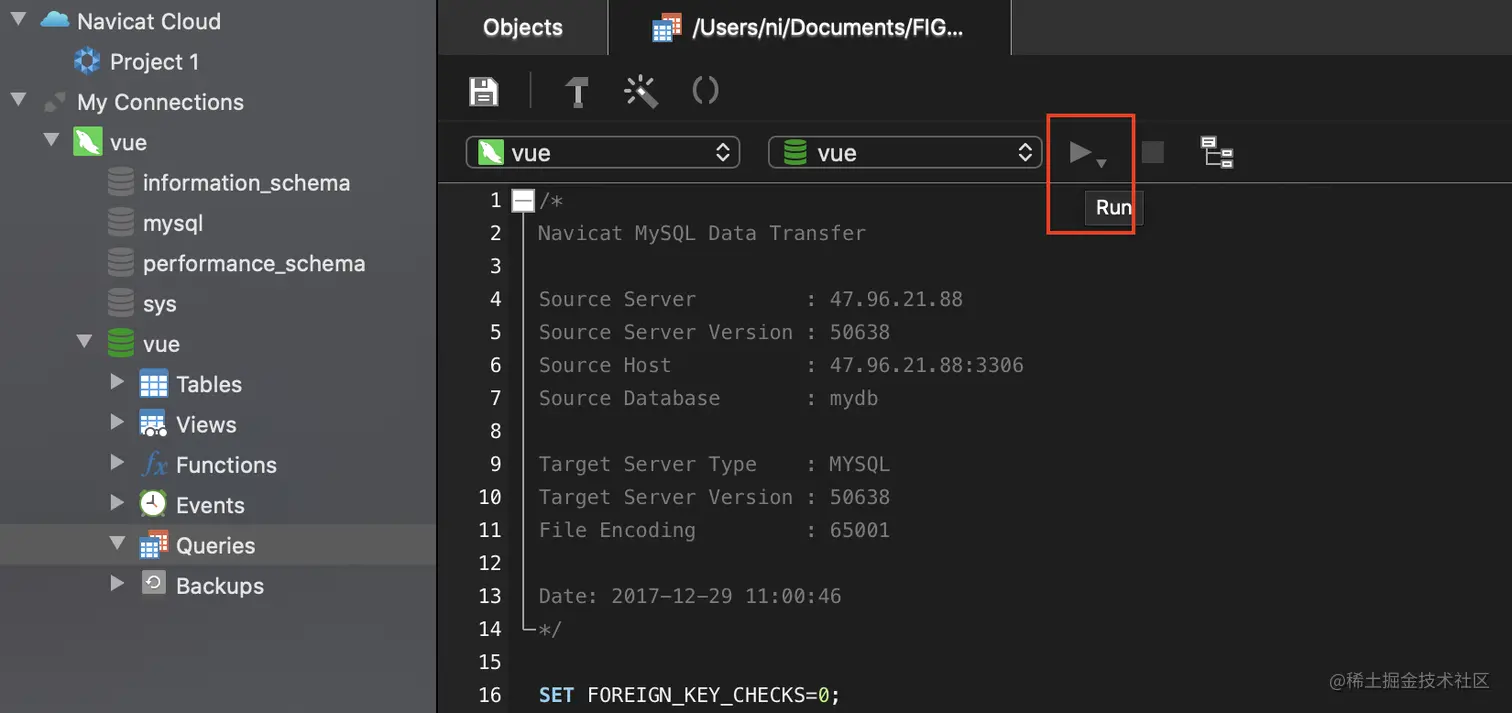
Task: Click line number 15 in the gutter
Action: 490,662
